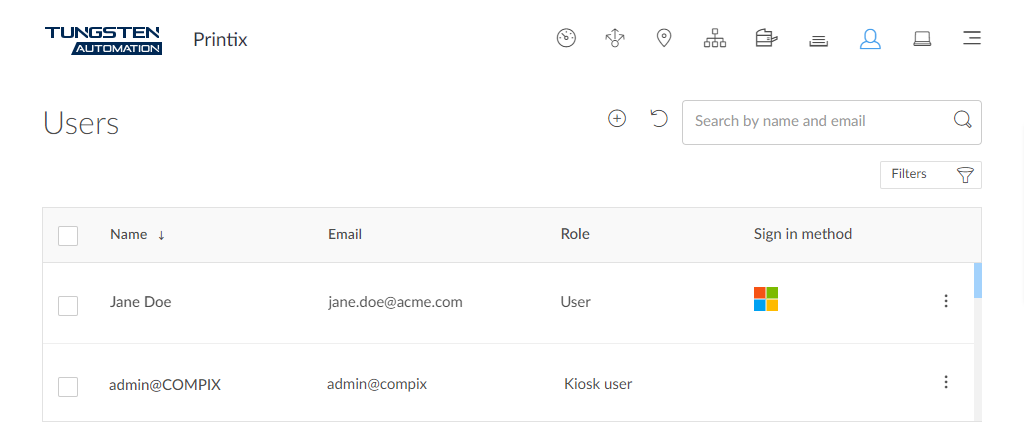Select all users with header checkbox
Image resolution: width=1024 pixels, height=444 pixels.
[x=68, y=236]
